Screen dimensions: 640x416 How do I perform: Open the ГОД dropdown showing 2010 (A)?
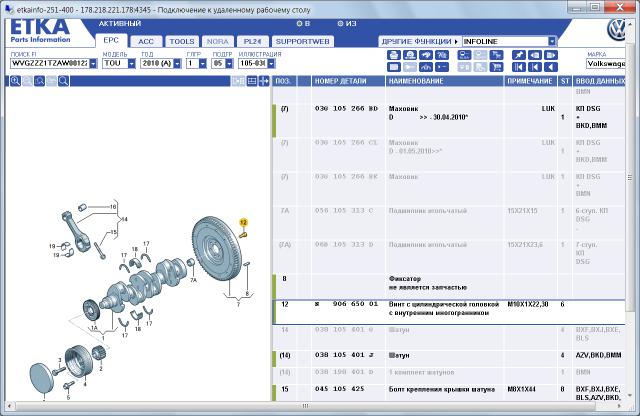tap(177, 64)
